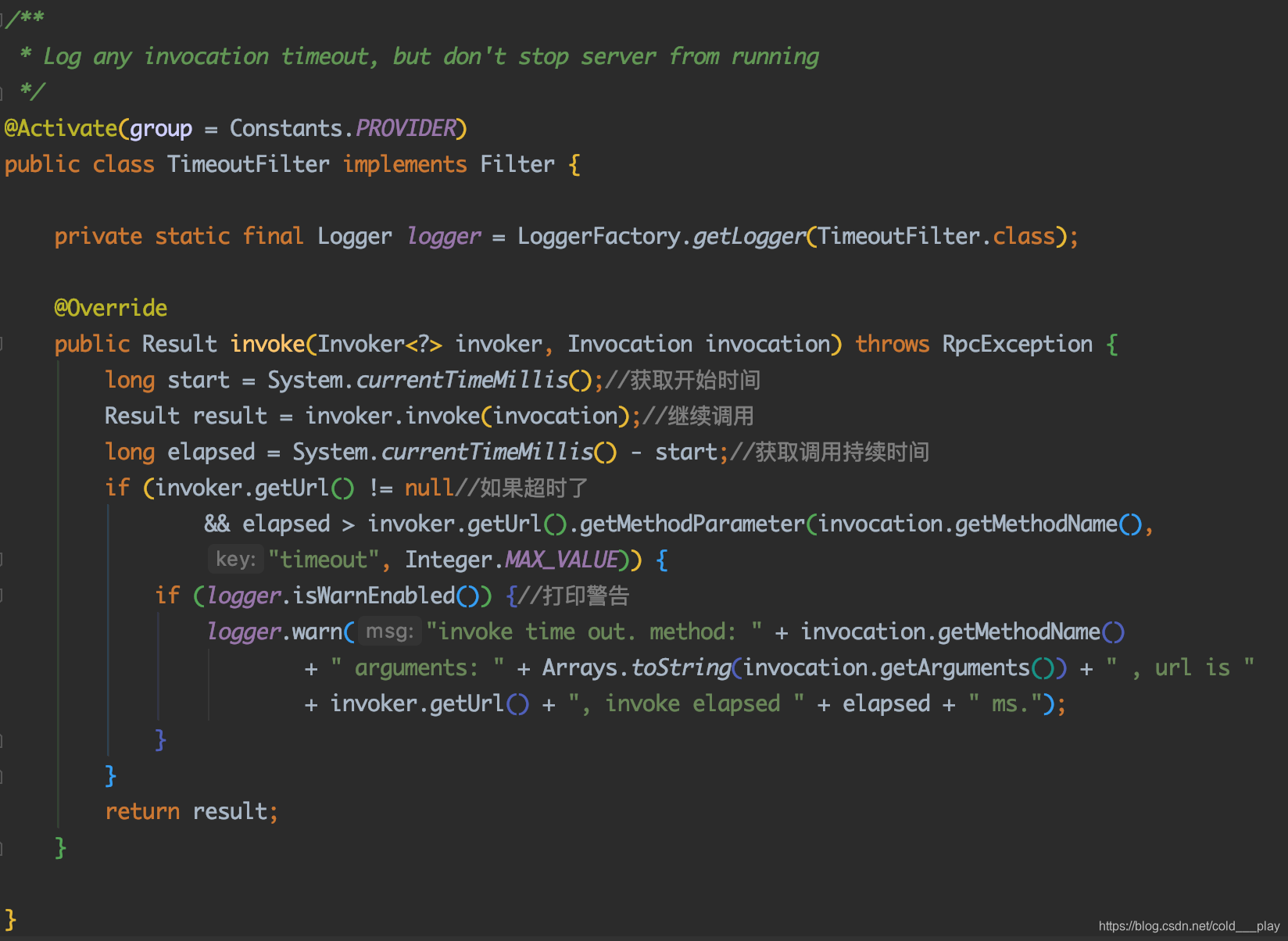Click 'LoggerFactory' class reference
The height and width of the screenshot is (941, 1288).
(x=599, y=236)
